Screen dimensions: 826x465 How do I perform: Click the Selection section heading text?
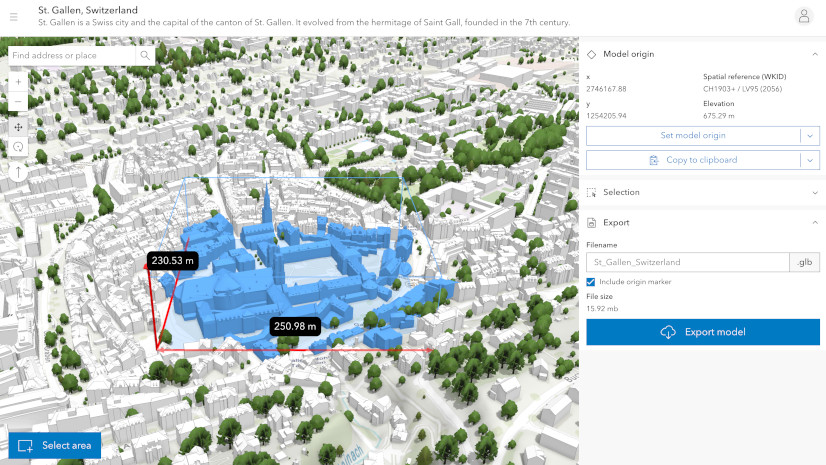click(621, 192)
